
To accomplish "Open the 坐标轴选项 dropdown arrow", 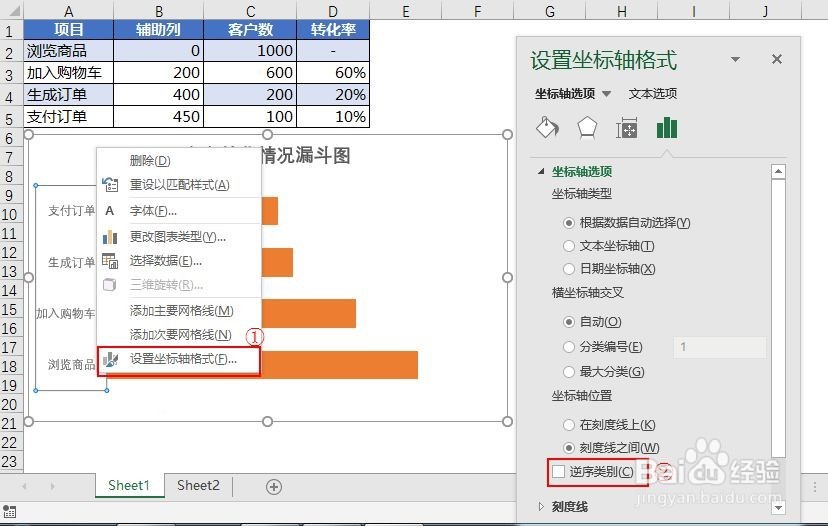I will [607, 94].
